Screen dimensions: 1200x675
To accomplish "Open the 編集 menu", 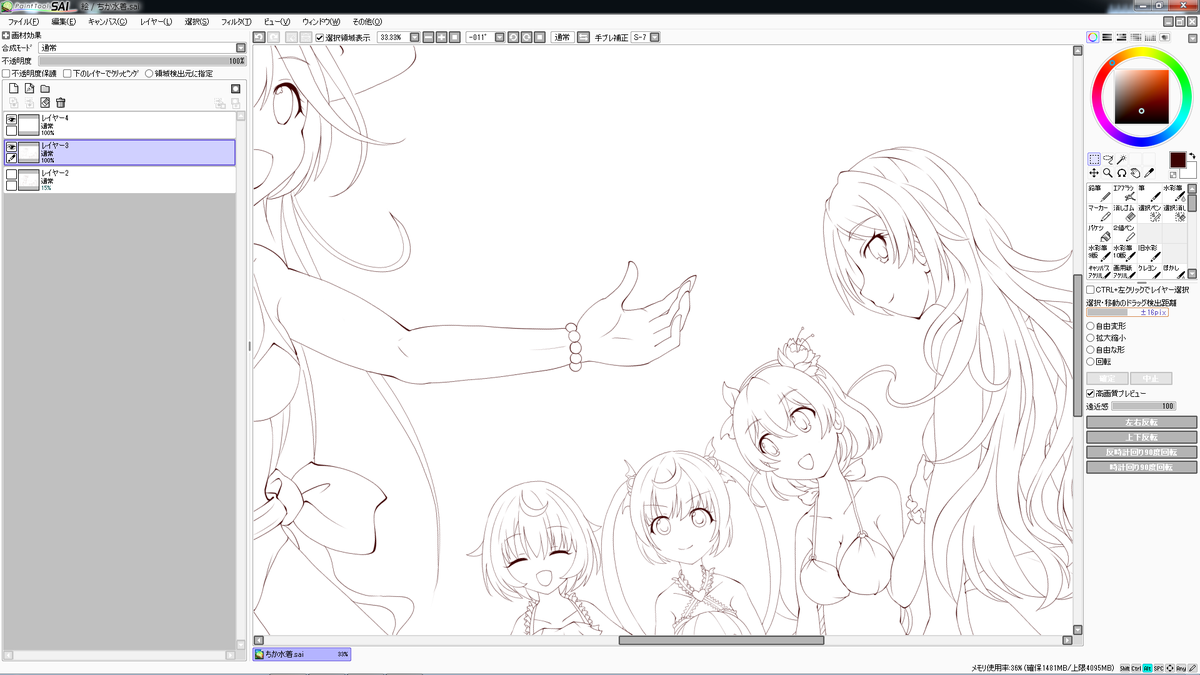I will point(63,21).
